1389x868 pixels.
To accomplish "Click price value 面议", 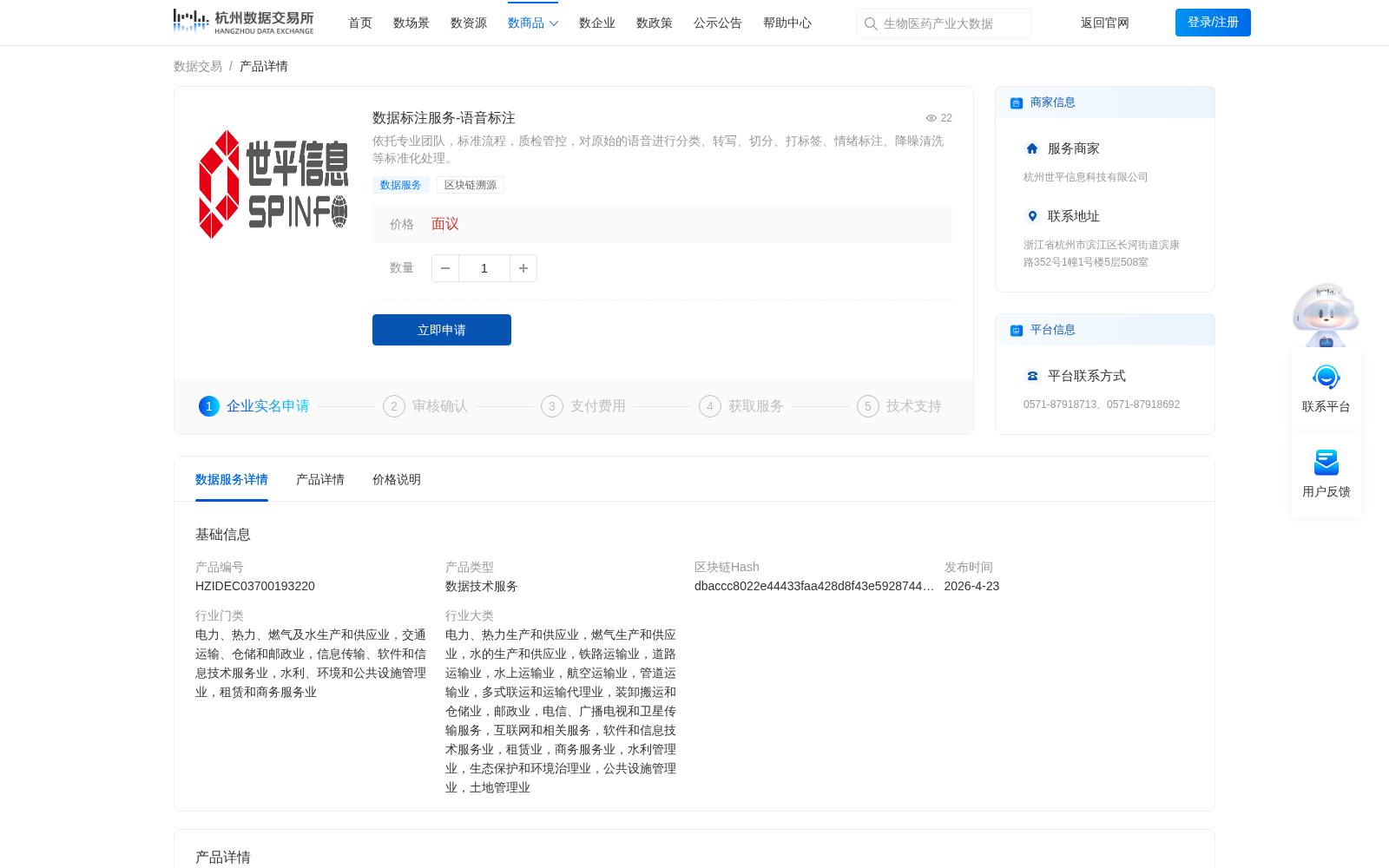I will 445,224.
